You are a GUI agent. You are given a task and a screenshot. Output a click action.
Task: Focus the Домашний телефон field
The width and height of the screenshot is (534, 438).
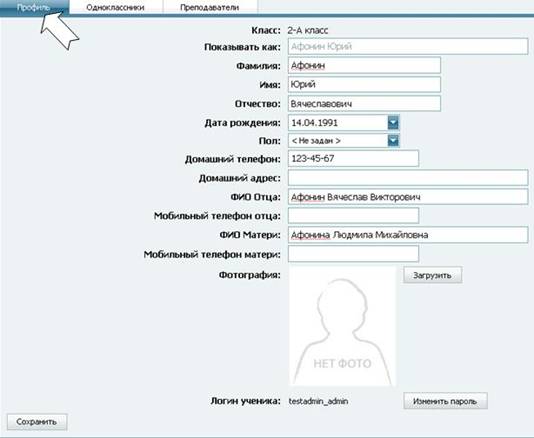(x=353, y=158)
